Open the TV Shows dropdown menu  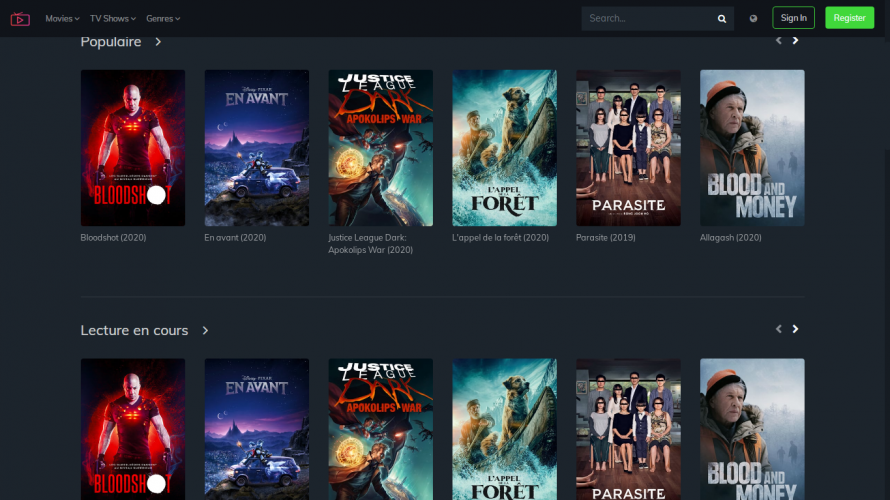point(113,19)
